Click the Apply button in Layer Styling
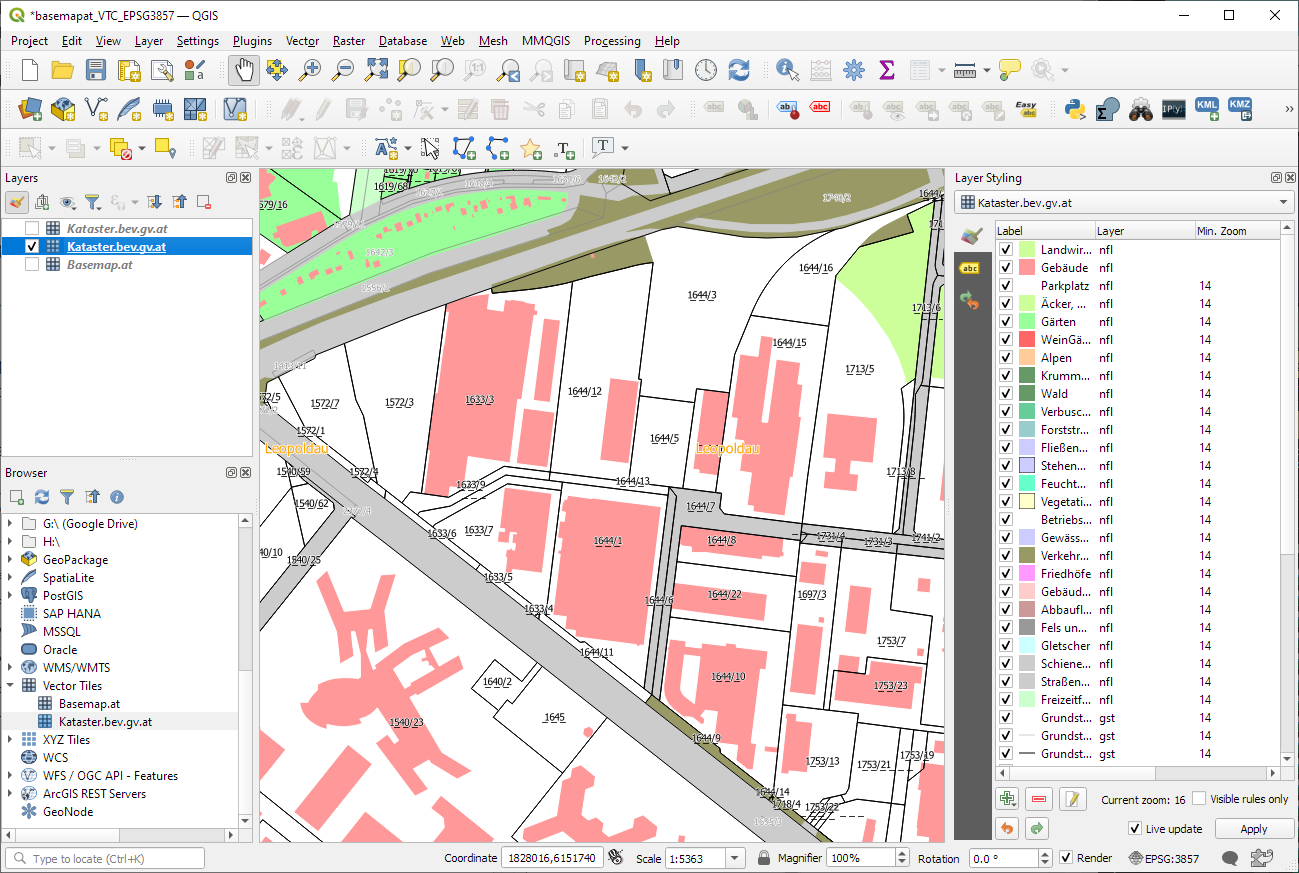The image size is (1299, 873). [x=1253, y=829]
